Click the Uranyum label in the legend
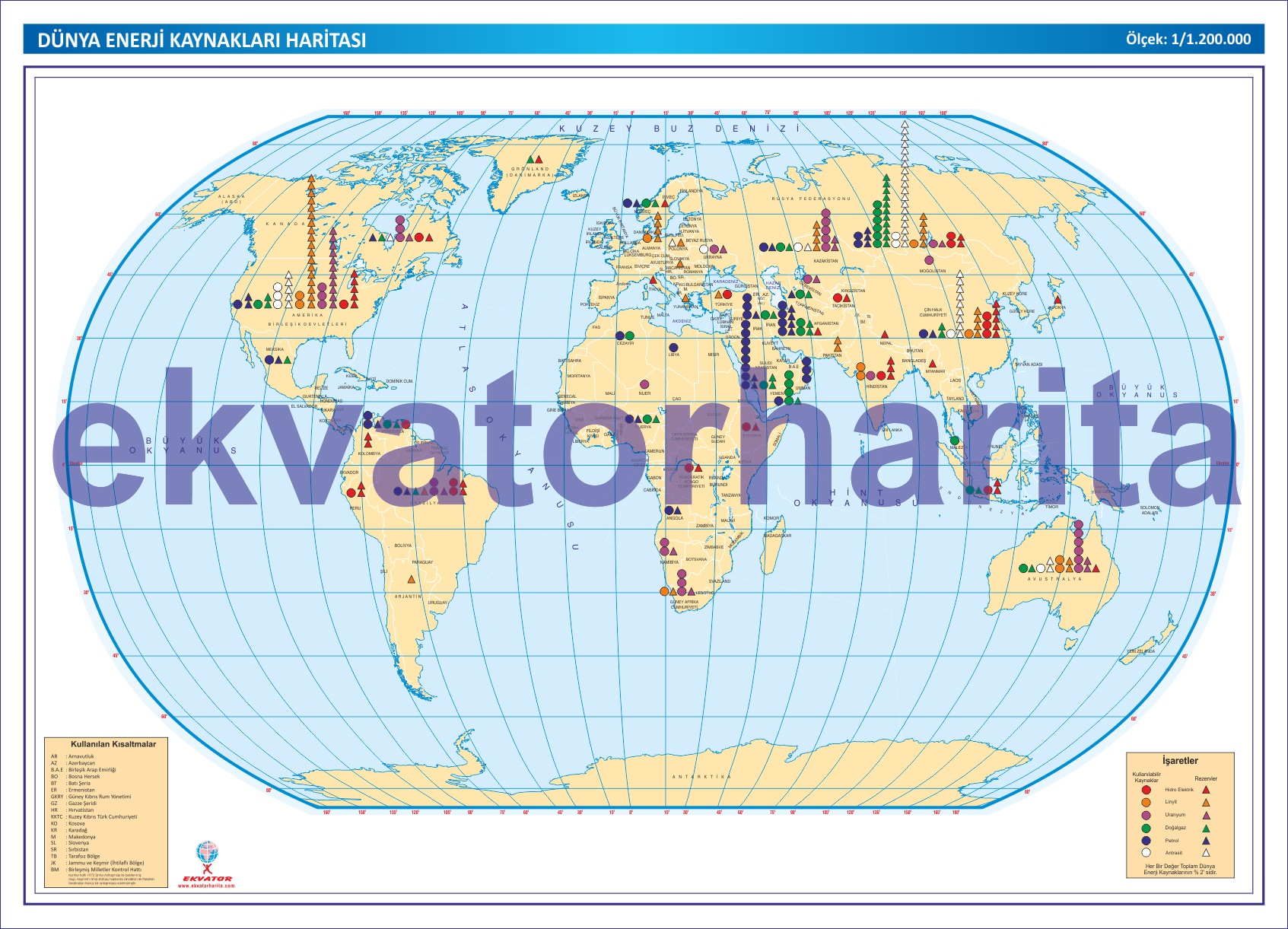 [x=1175, y=815]
